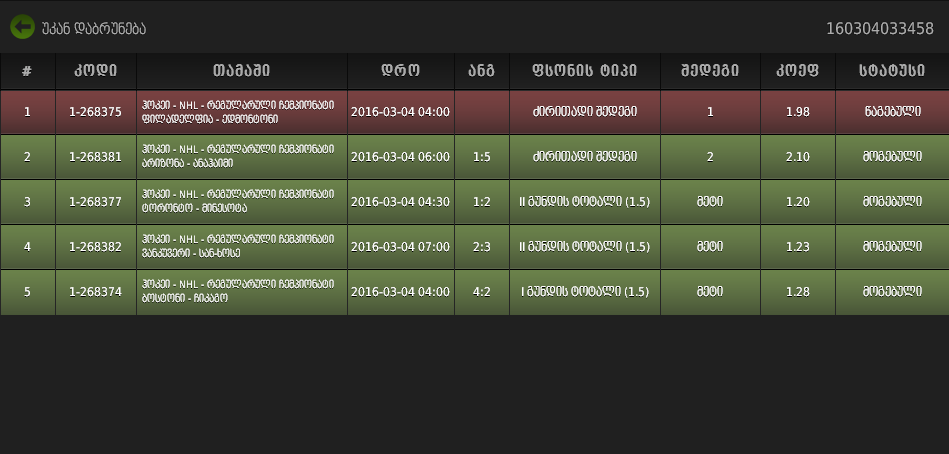Click the ვანკუვერი - სან-ხოსე game cell
This screenshot has width=949, height=454.
pyautogui.click(x=241, y=247)
